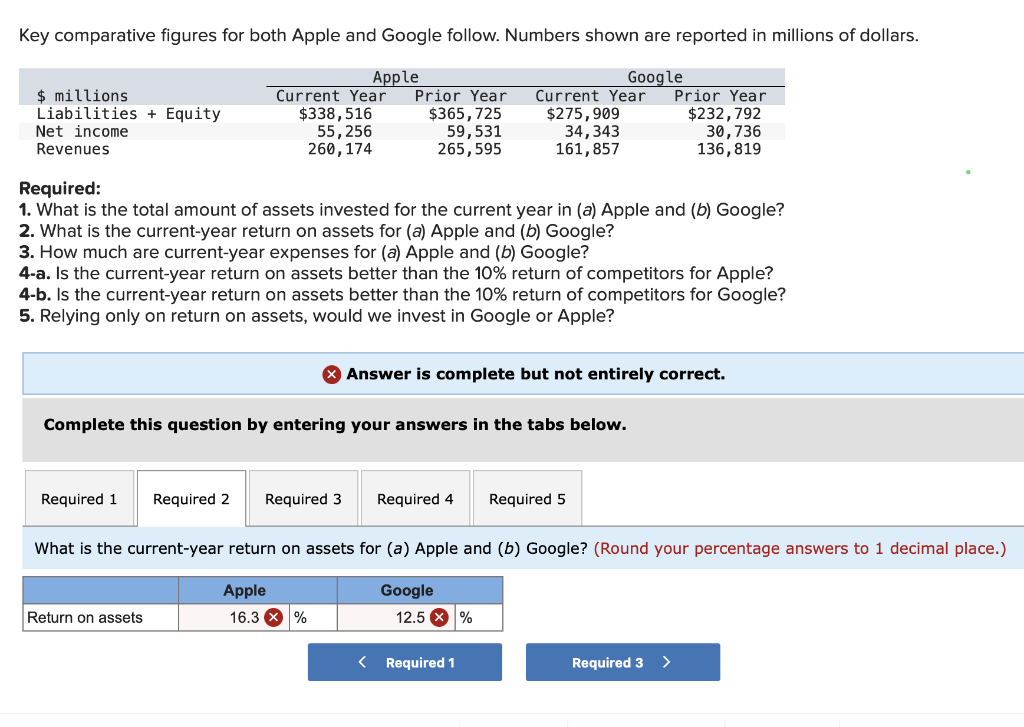
Task: Select the Required 2 tab
Action: pos(191,498)
